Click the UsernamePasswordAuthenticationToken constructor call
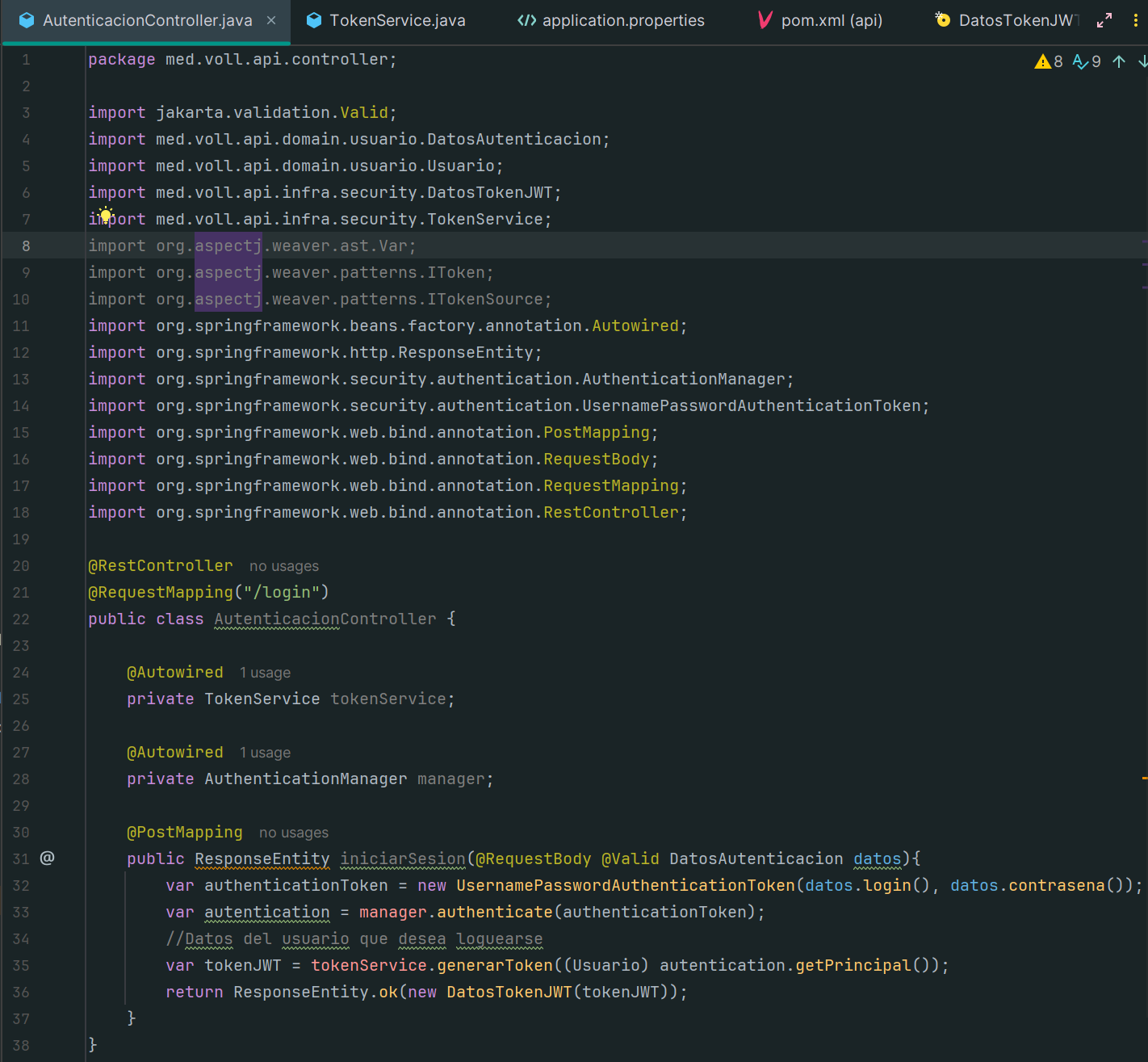The width and height of the screenshot is (1148, 1062). (626, 886)
